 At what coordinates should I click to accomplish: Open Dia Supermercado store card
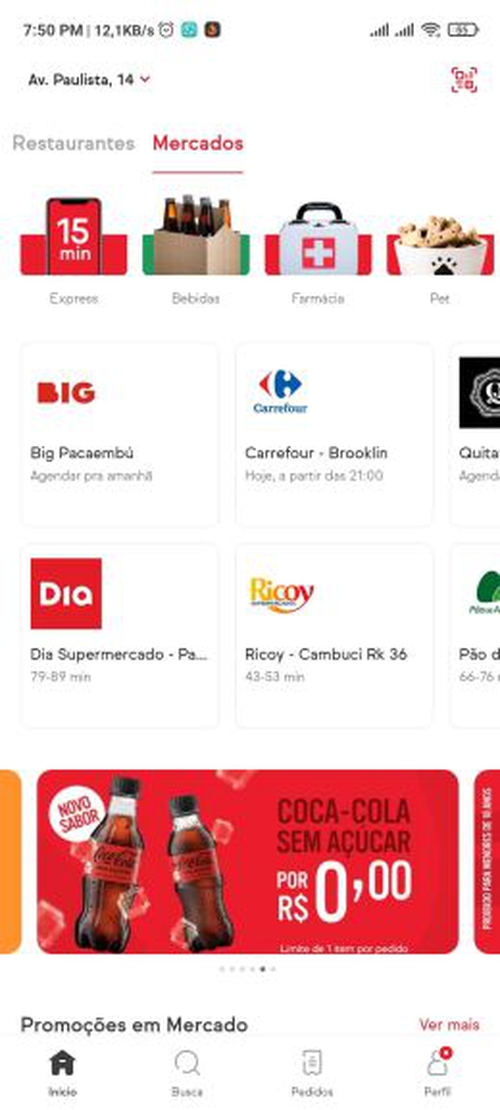click(x=120, y=636)
